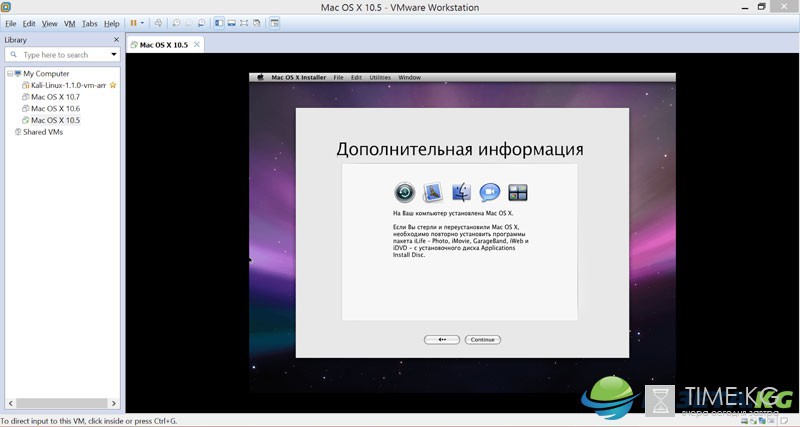Image resolution: width=800 pixels, height=427 pixels.
Task: Select Mac OS X 10.7 in library
Action: click(x=55, y=97)
